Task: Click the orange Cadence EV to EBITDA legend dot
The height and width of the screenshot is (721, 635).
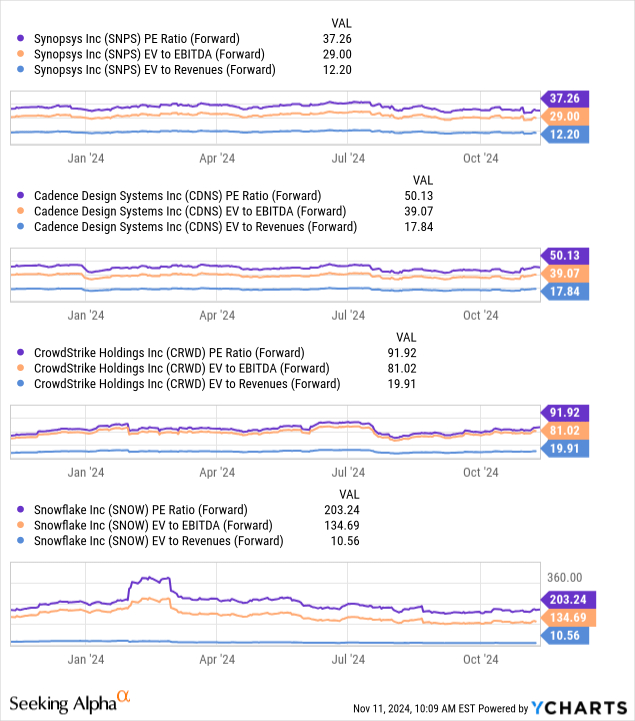Action: pos(22,212)
